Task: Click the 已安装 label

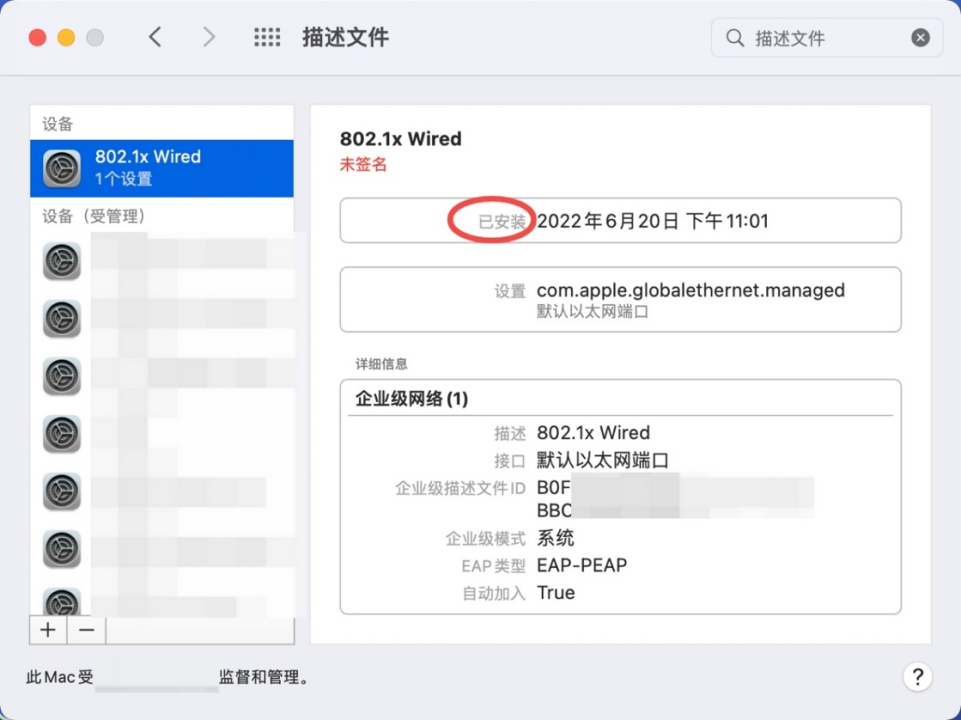Action: tap(502, 221)
